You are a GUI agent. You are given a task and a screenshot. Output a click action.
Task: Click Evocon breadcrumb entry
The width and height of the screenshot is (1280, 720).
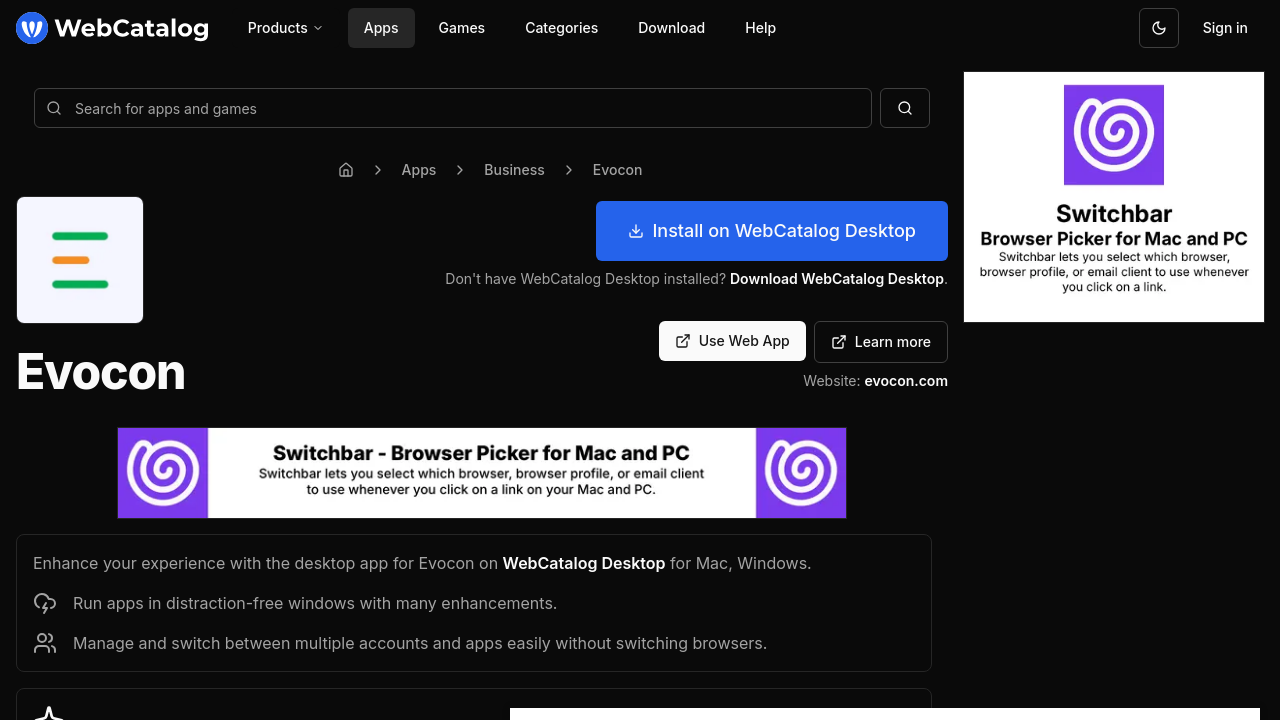coord(617,170)
